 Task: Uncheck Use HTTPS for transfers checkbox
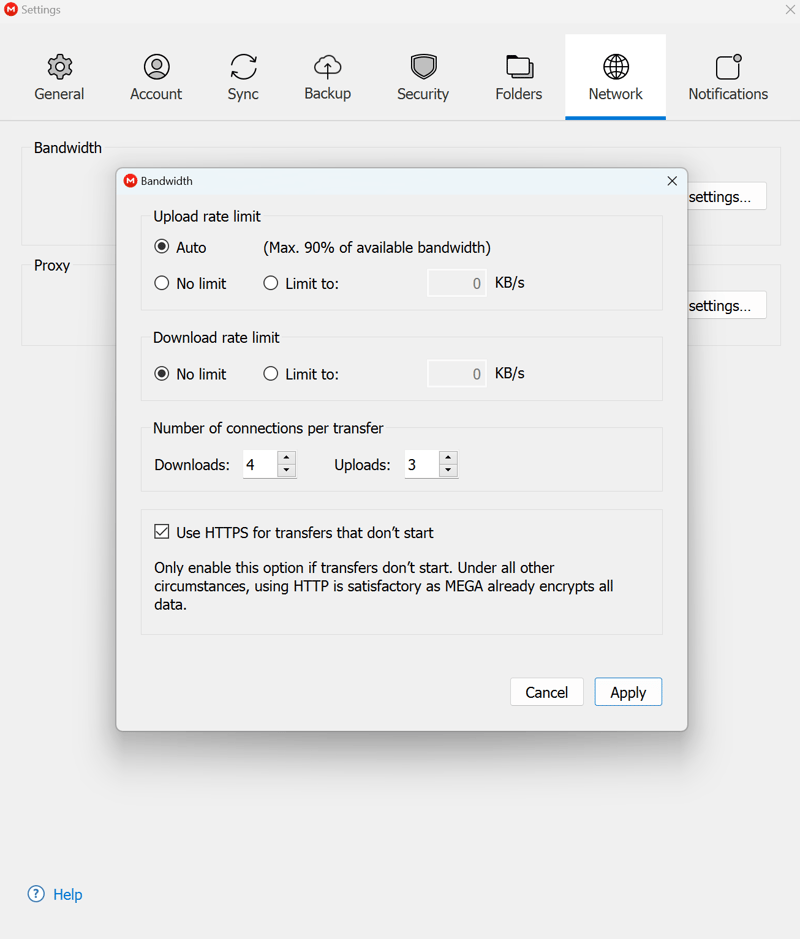click(x=162, y=532)
